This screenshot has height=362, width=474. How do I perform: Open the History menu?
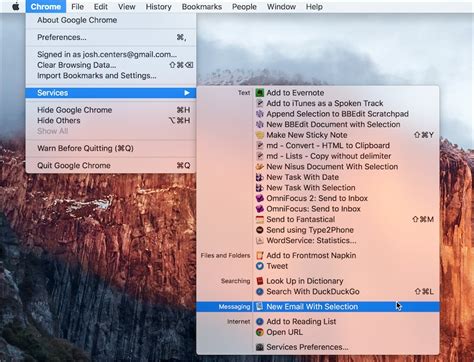(158, 7)
